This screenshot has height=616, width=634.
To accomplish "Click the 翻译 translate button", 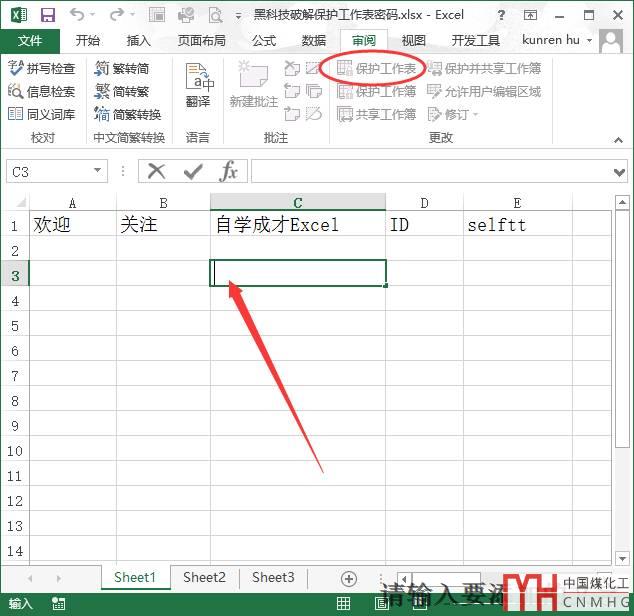I will (198, 85).
